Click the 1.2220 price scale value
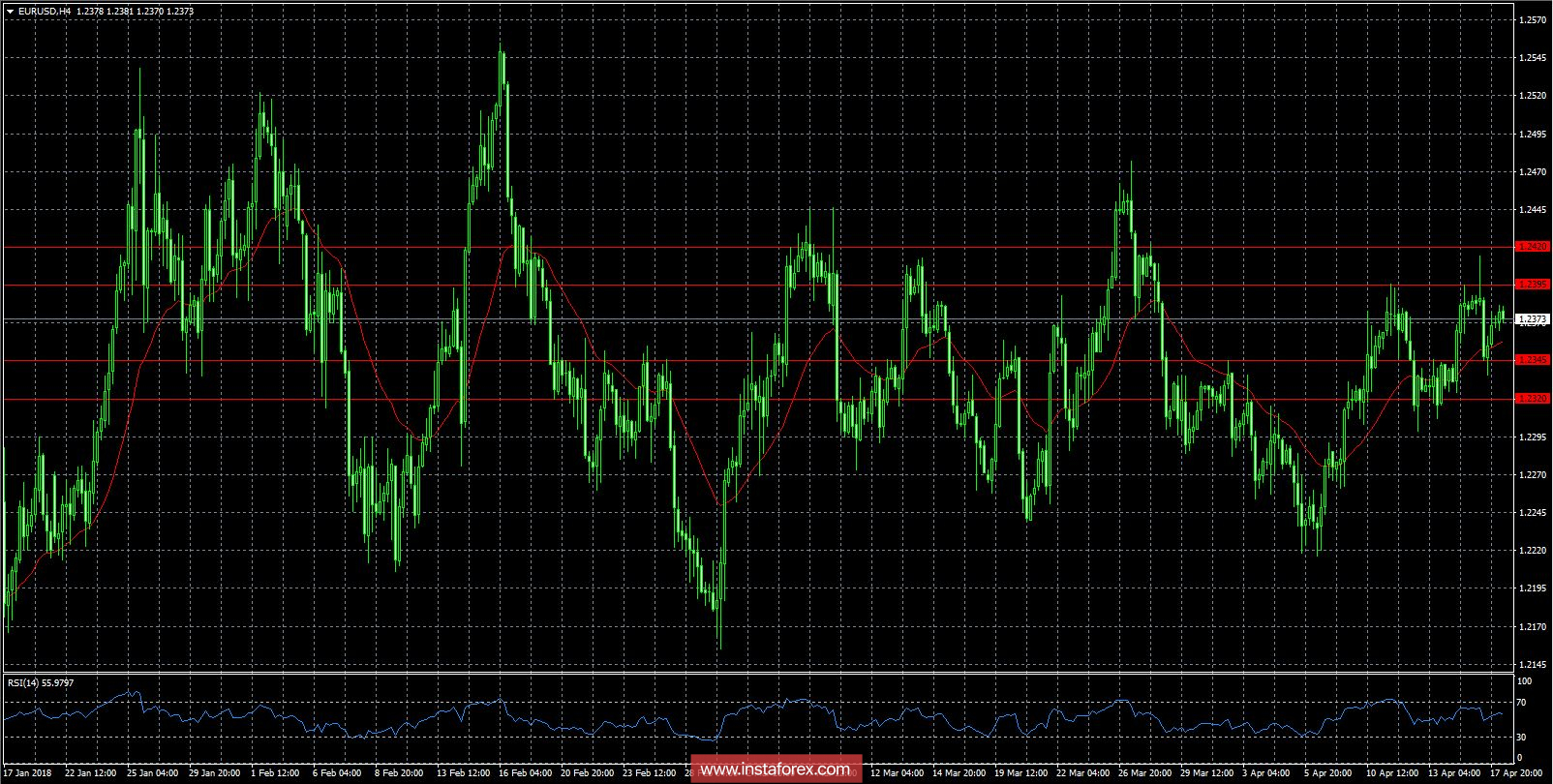Image resolution: width=1553 pixels, height=784 pixels. click(1534, 550)
